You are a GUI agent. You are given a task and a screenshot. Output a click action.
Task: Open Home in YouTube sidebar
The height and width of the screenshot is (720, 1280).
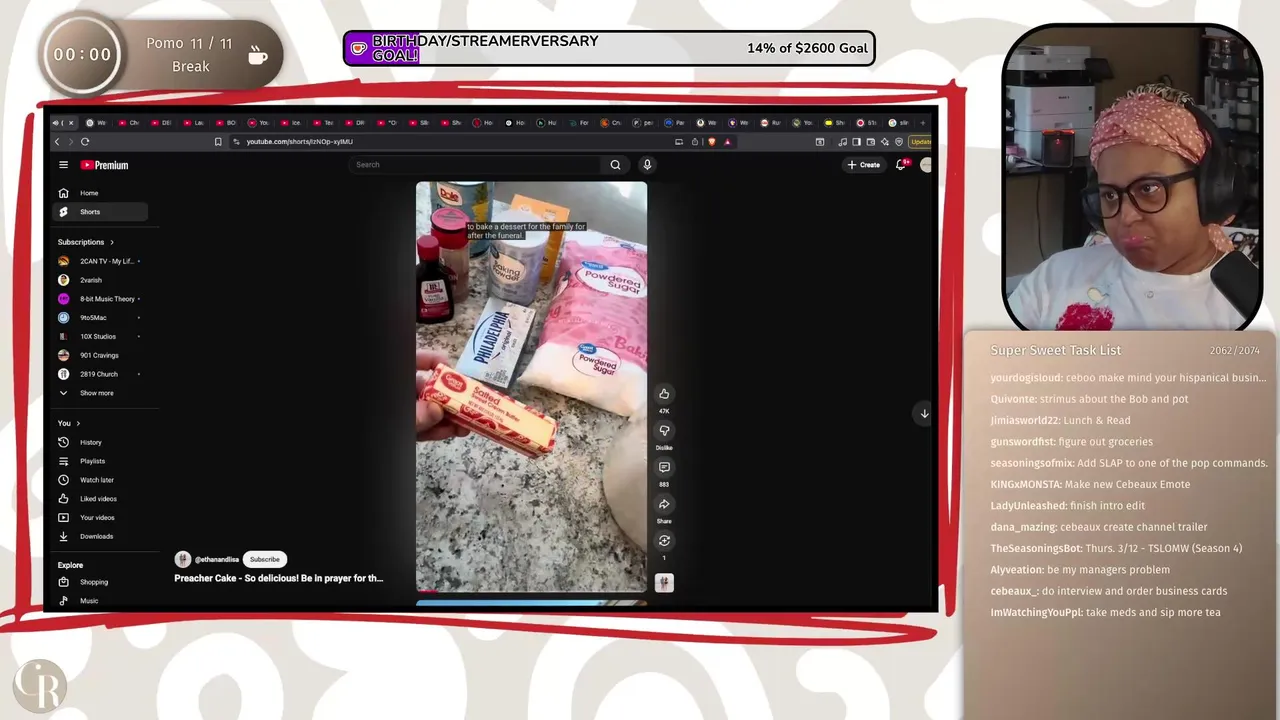pyautogui.click(x=101, y=193)
